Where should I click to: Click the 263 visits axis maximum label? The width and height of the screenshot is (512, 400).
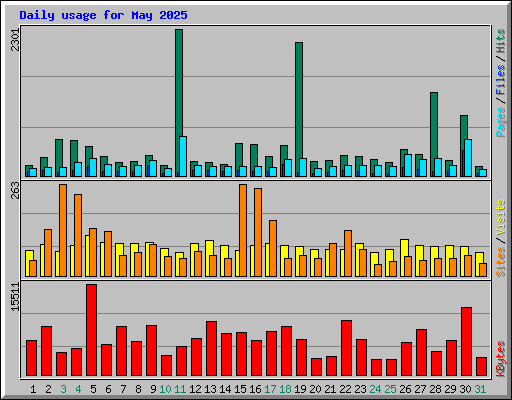point(15,190)
